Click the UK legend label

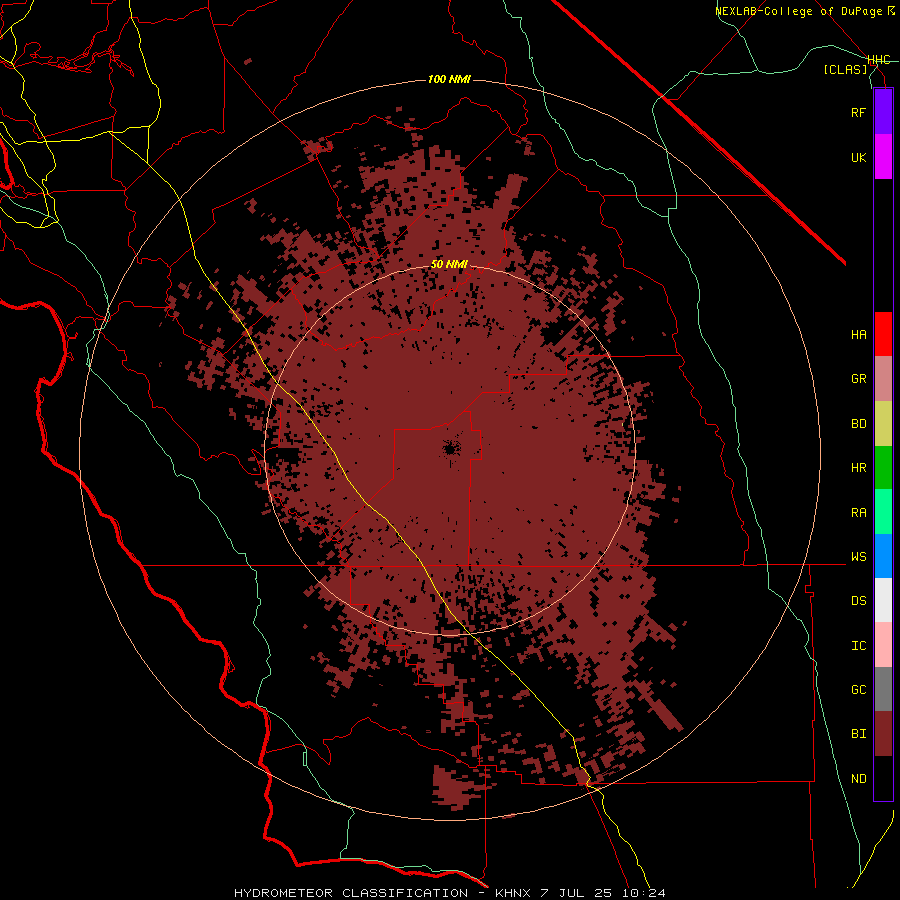858,158
